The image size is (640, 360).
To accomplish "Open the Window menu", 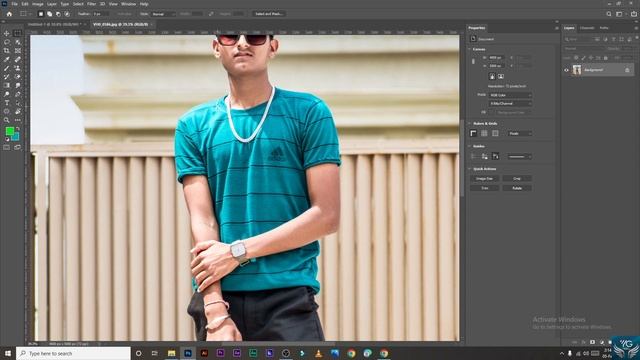I will click(128, 4).
